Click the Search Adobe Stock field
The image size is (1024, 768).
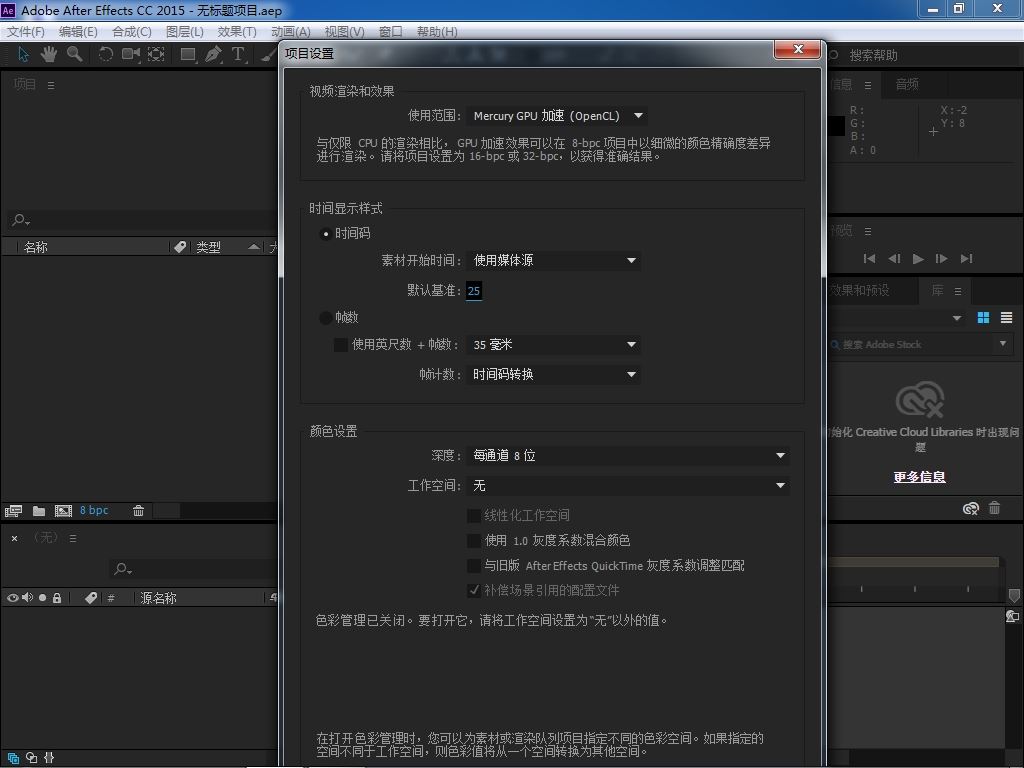(912, 344)
